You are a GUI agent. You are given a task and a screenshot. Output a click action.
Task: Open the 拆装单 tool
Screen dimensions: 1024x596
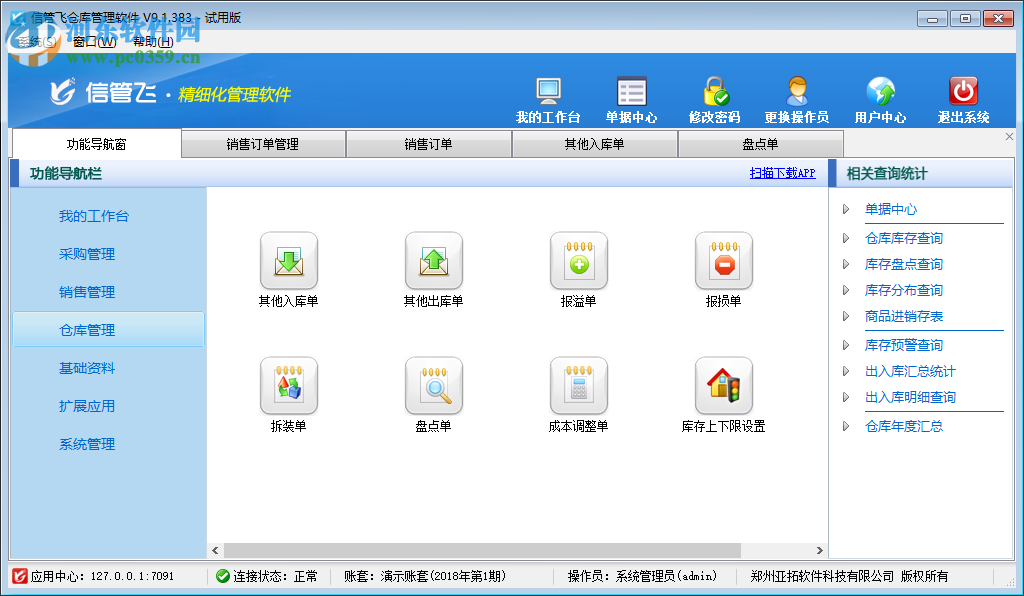288,385
